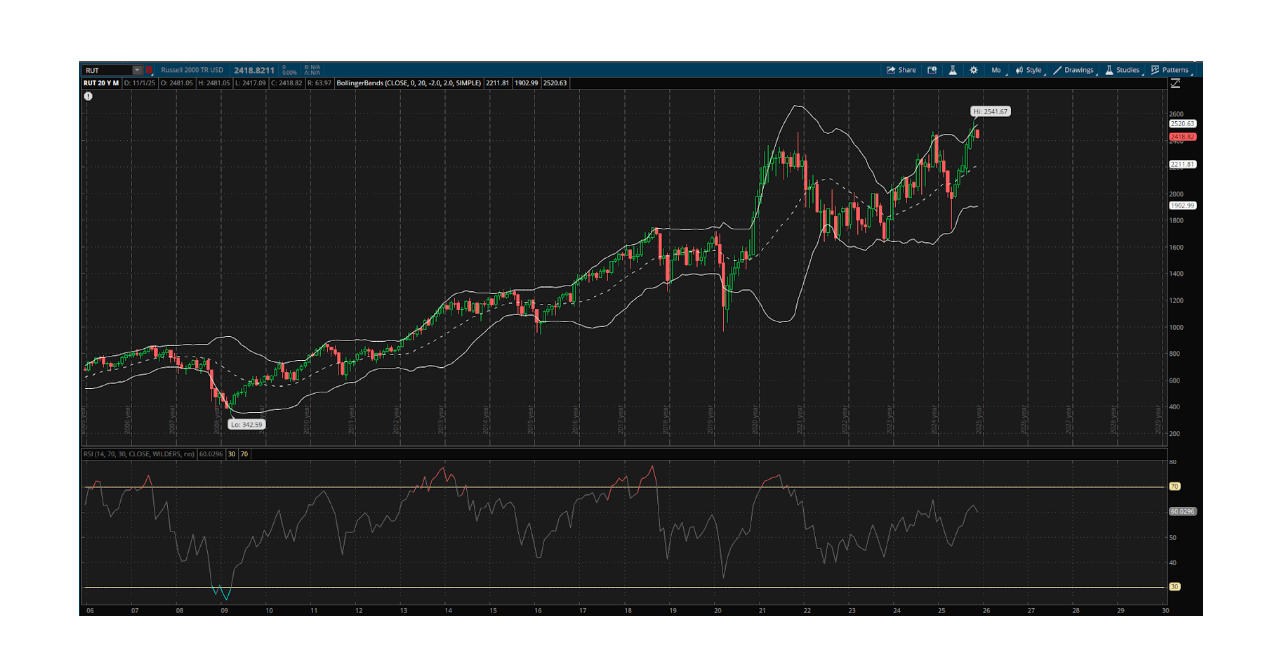This screenshot has width=1269, height=652.
Task: Open the chart alert/snapshot icon
Action: point(932,70)
